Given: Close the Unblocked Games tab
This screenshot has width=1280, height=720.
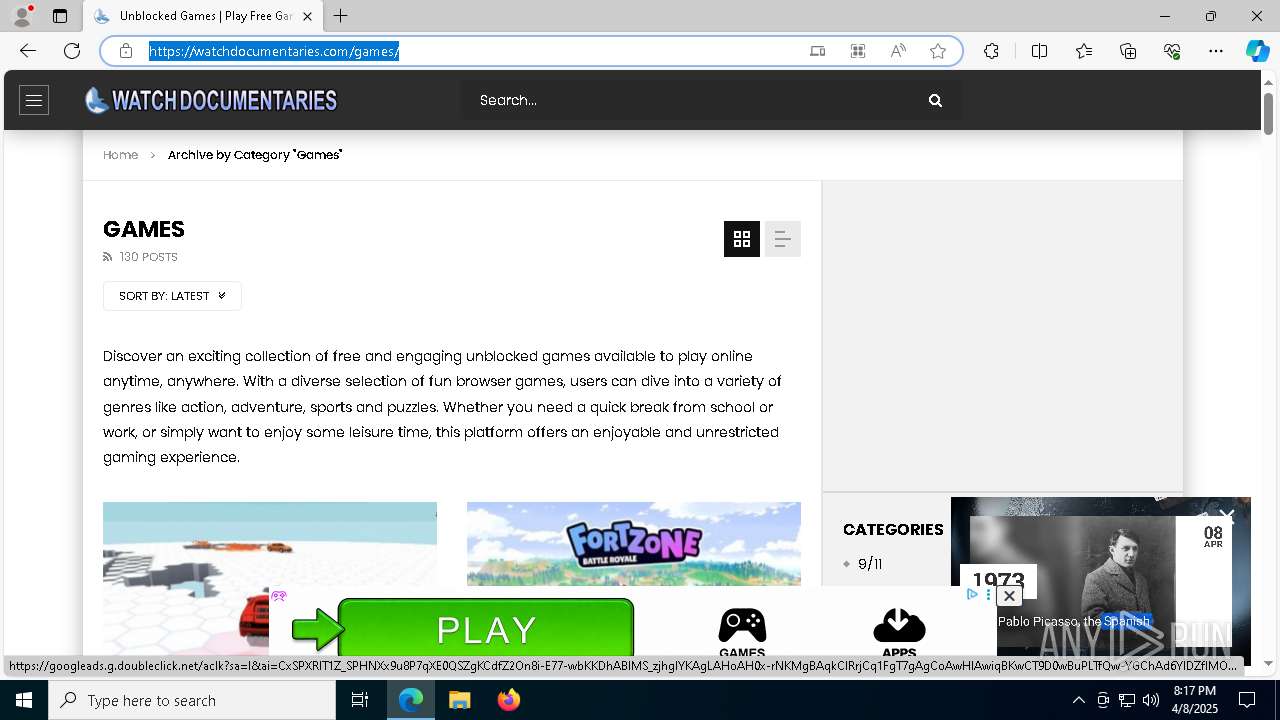Looking at the screenshot, I should pyautogui.click(x=307, y=16).
